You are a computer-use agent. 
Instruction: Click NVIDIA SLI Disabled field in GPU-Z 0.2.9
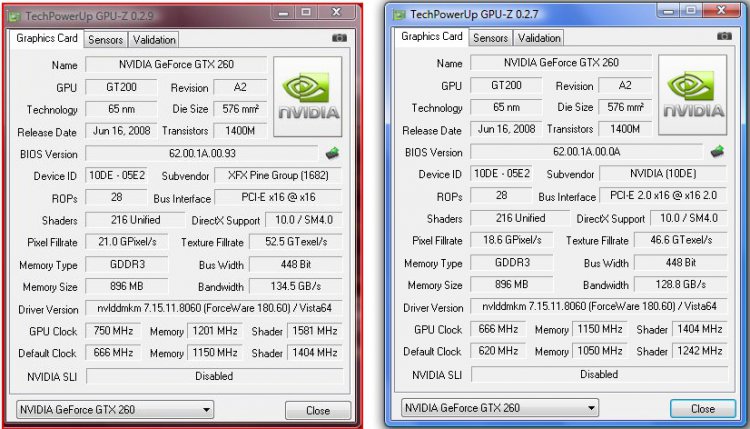click(x=214, y=376)
